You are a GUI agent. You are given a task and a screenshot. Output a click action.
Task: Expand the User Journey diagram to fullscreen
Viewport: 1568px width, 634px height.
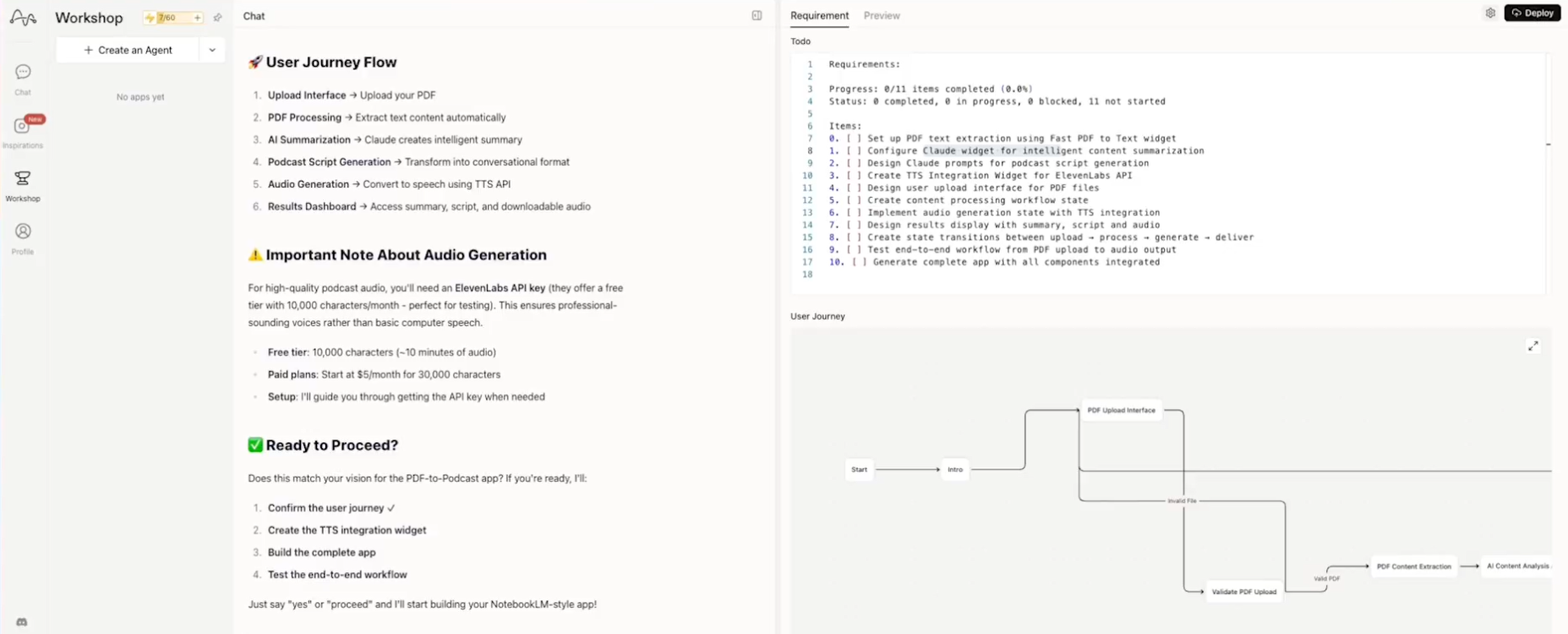click(1532, 347)
